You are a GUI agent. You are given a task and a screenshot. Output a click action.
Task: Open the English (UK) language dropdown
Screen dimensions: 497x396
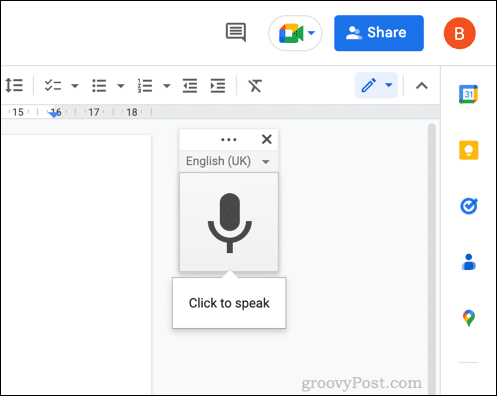pyautogui.click(x=228, y=161)
